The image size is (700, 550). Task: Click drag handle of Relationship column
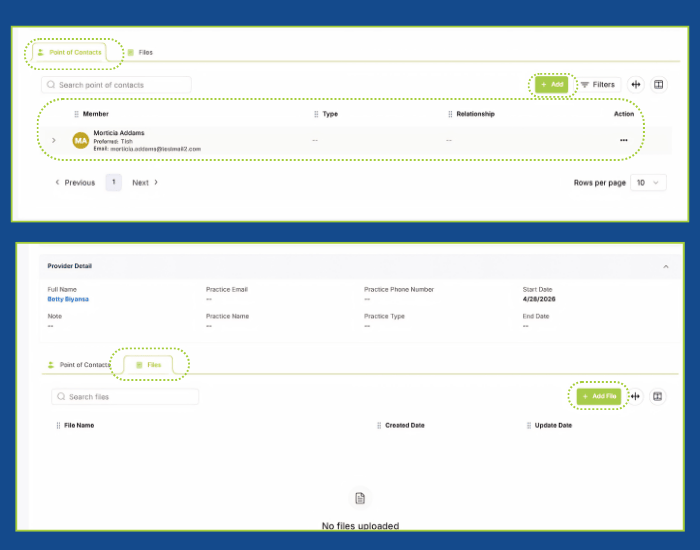(450, 114)
